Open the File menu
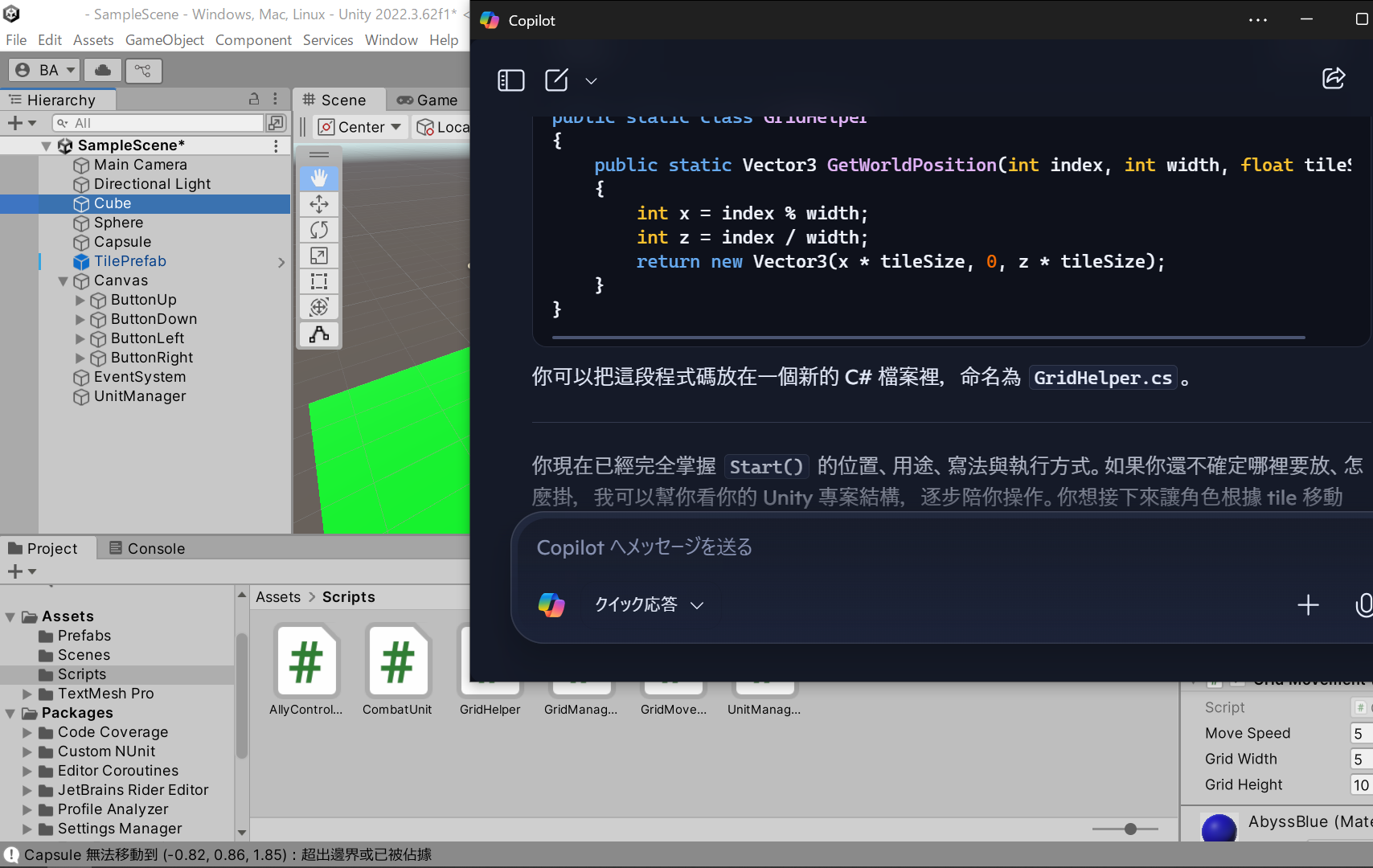This screenshot has width=1373, height=868. (16, 39)
